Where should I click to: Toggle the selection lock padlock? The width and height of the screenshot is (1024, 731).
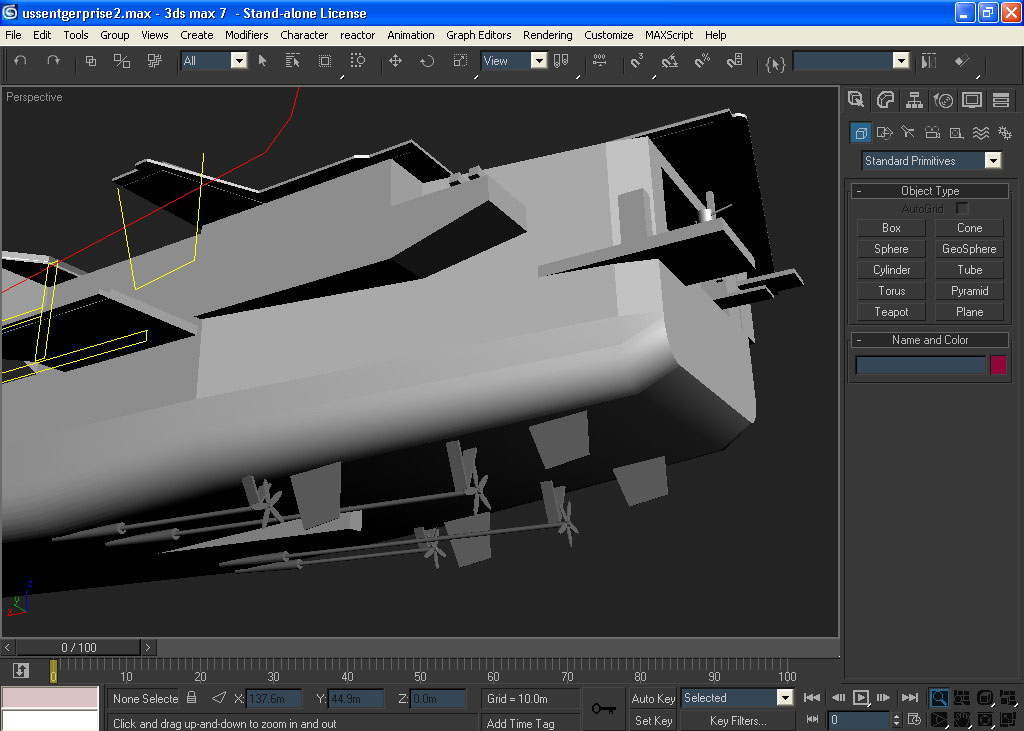coord(192,698)
